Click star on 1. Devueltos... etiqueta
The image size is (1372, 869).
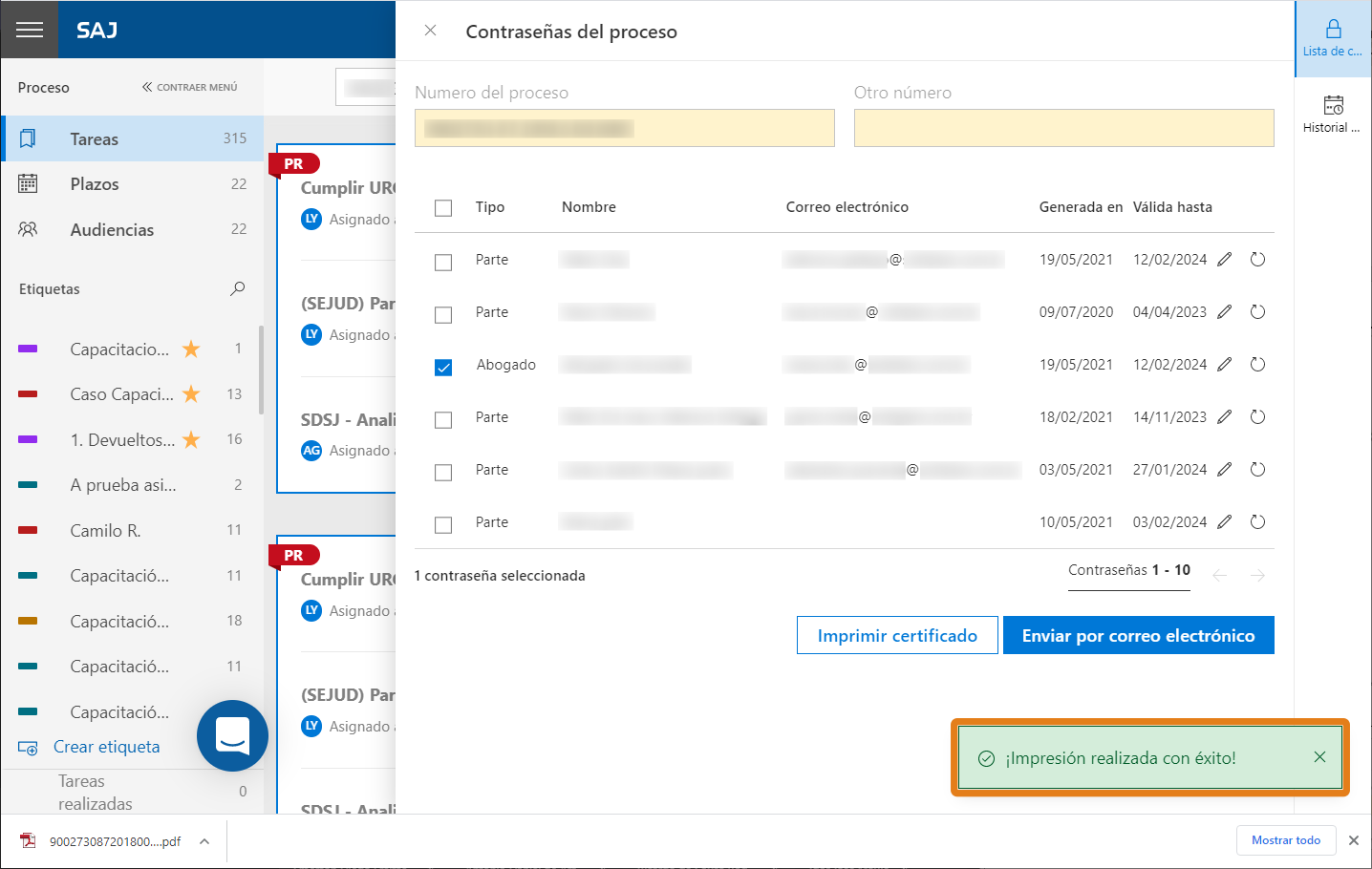coord(191,439)
